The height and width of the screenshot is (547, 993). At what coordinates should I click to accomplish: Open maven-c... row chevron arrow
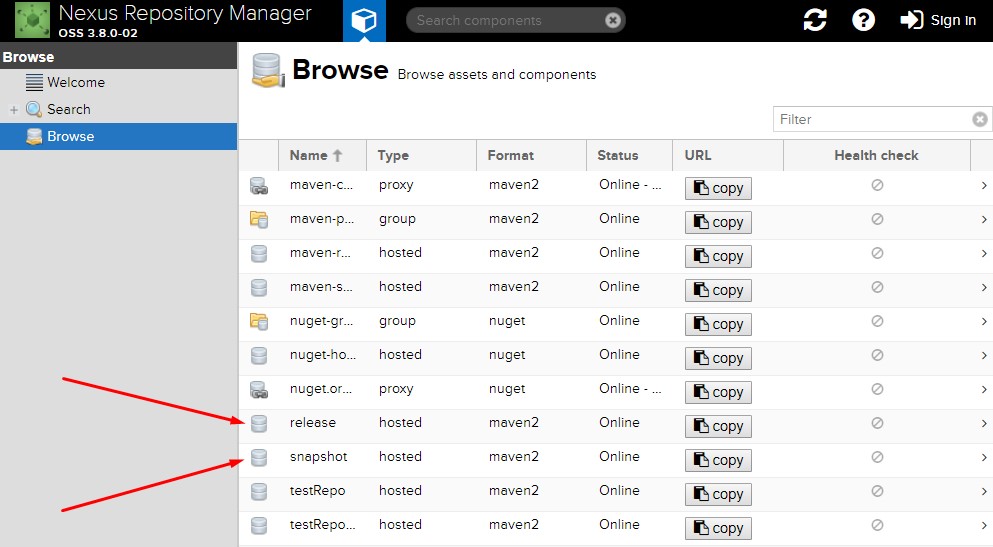[984, 185]
